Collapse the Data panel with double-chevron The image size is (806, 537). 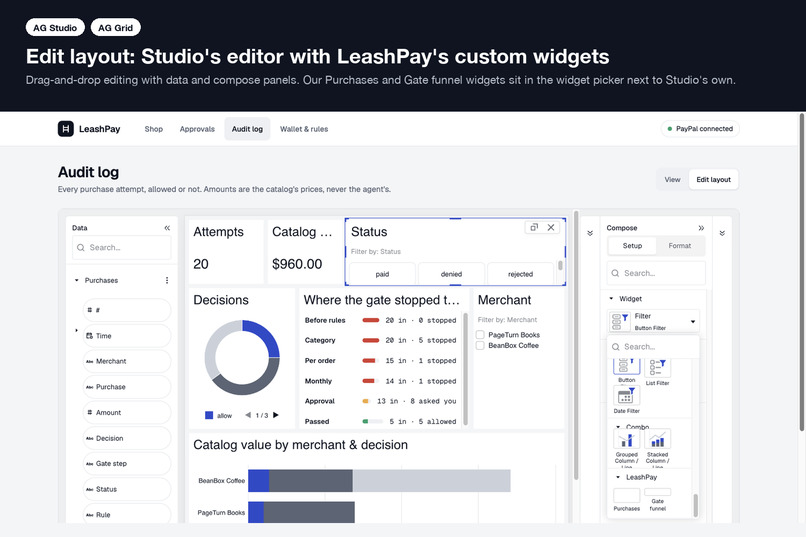tap(167, 228)
